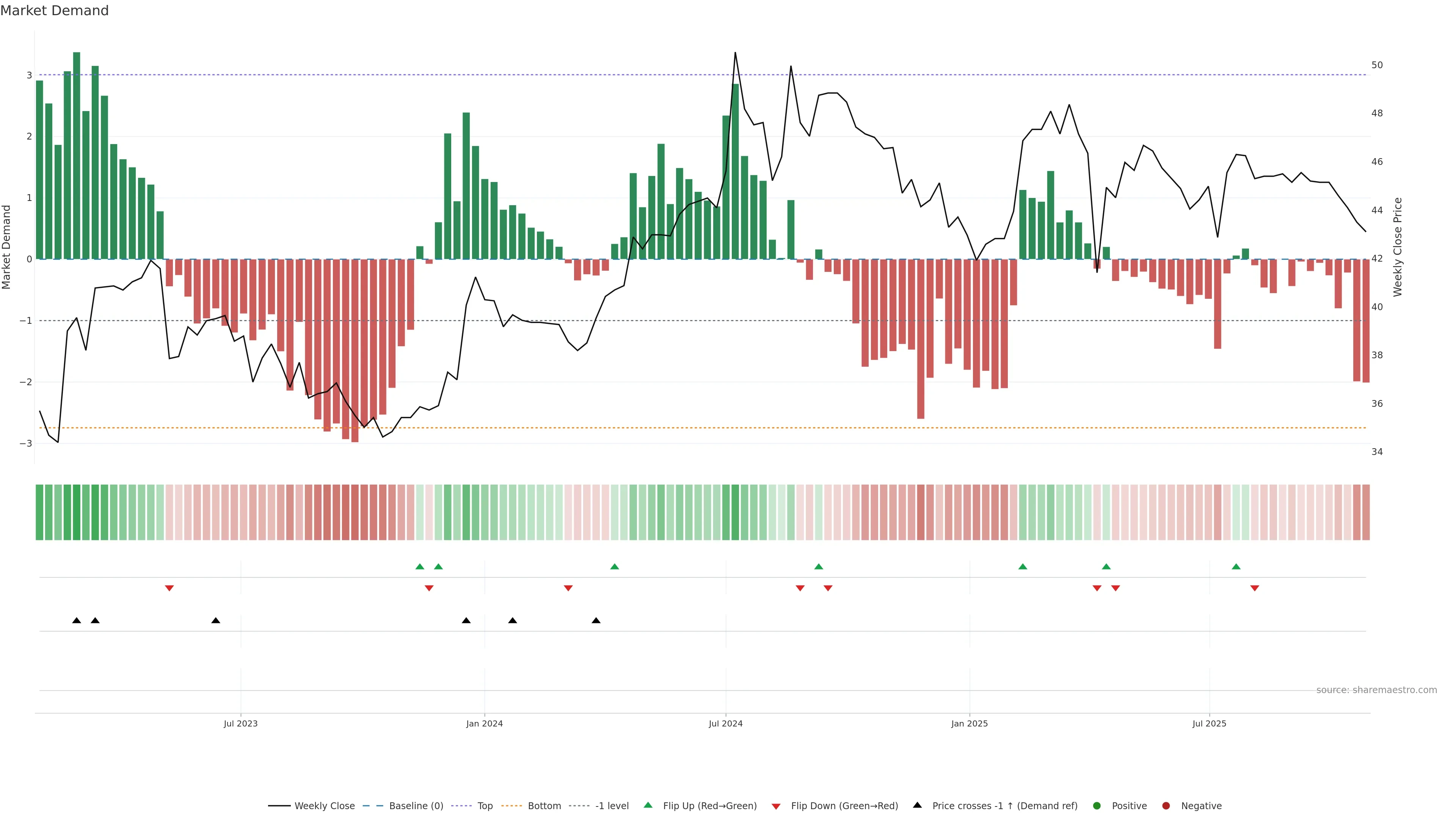
Task: Click the green Flip Up legend triangle icon
Action: tap(648, 805)
